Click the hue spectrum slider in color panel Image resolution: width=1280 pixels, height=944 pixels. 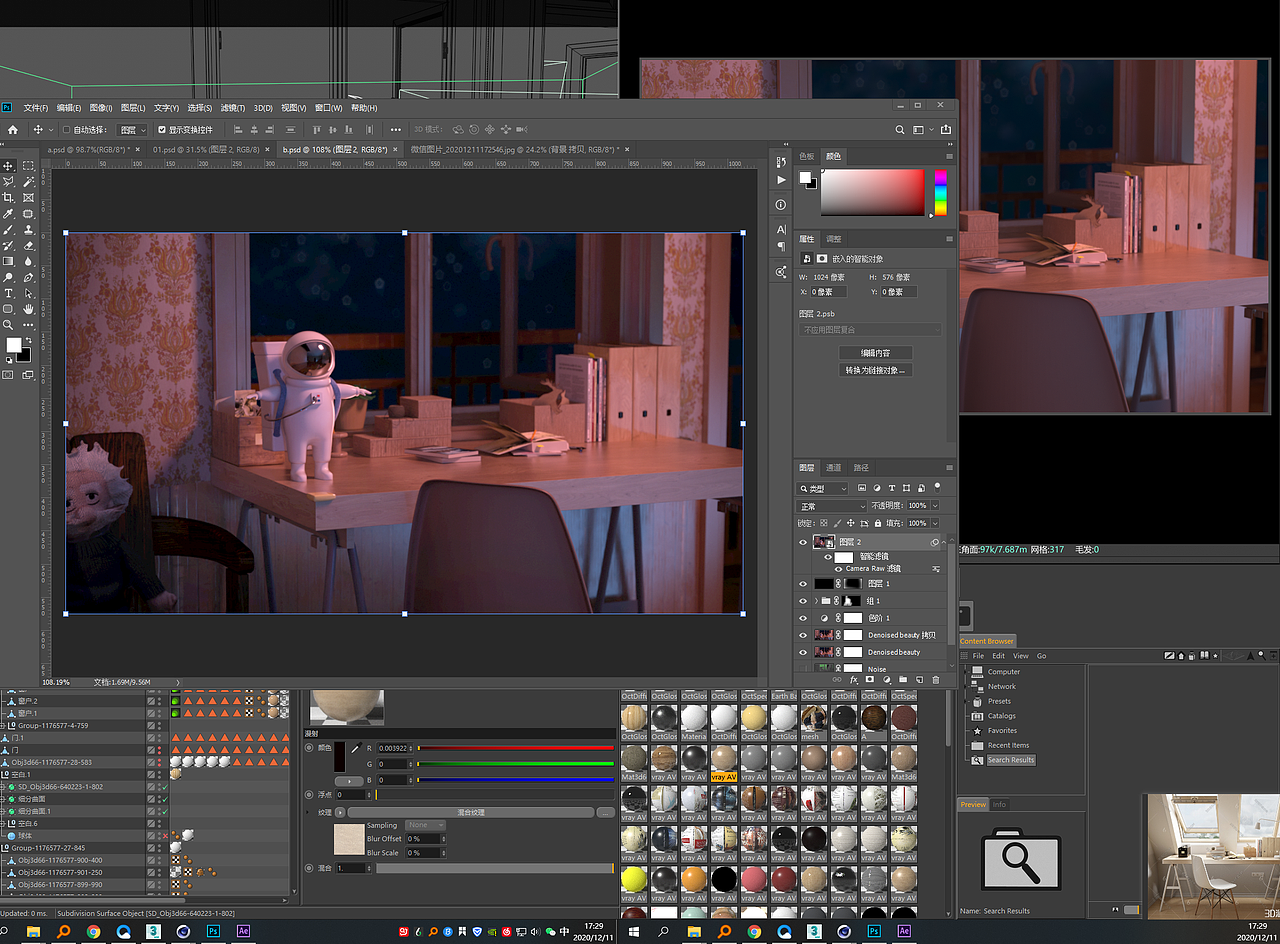pyautogui.click(x=940, y=192)
